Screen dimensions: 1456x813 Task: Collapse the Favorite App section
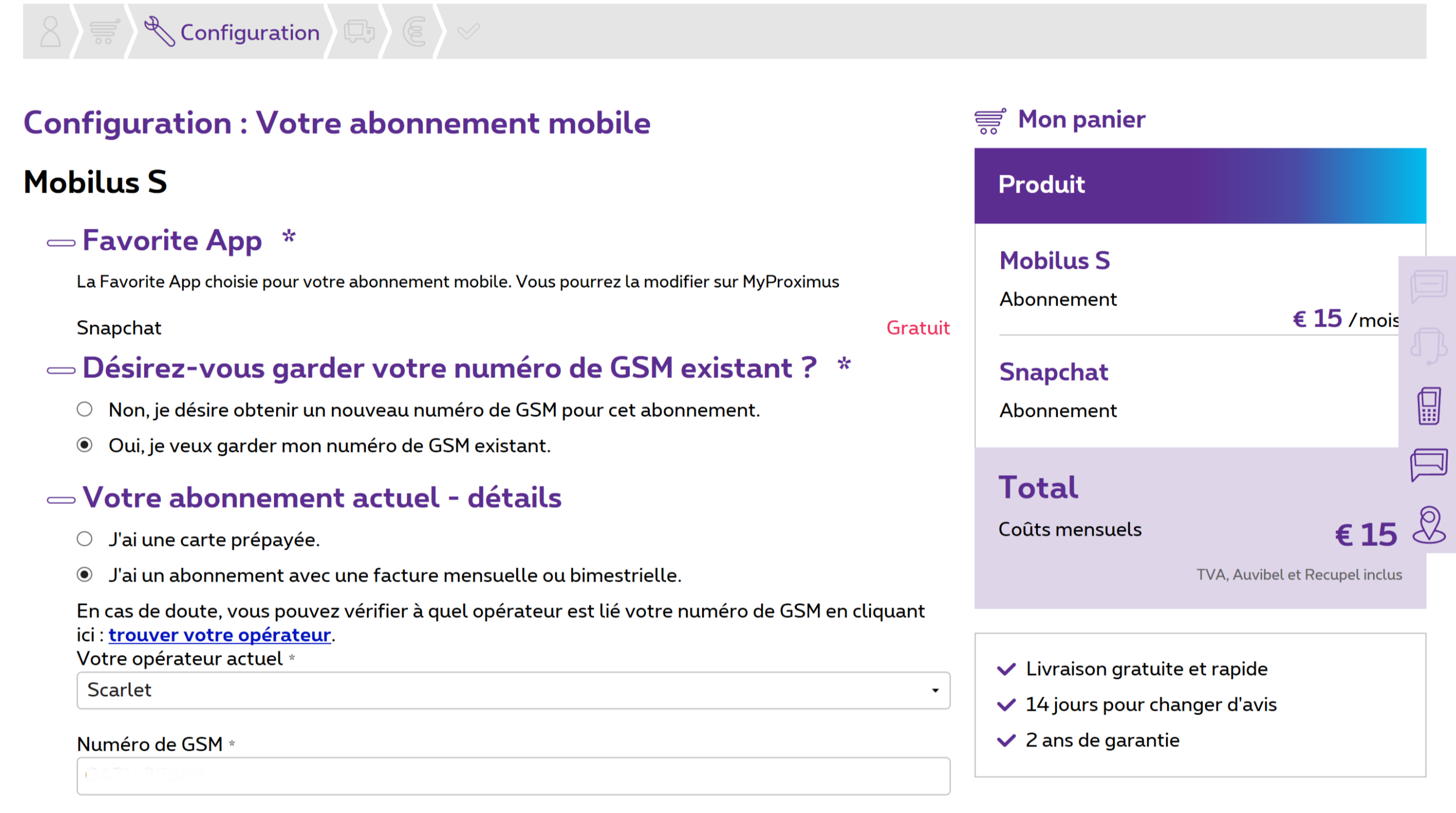[61, 244]
